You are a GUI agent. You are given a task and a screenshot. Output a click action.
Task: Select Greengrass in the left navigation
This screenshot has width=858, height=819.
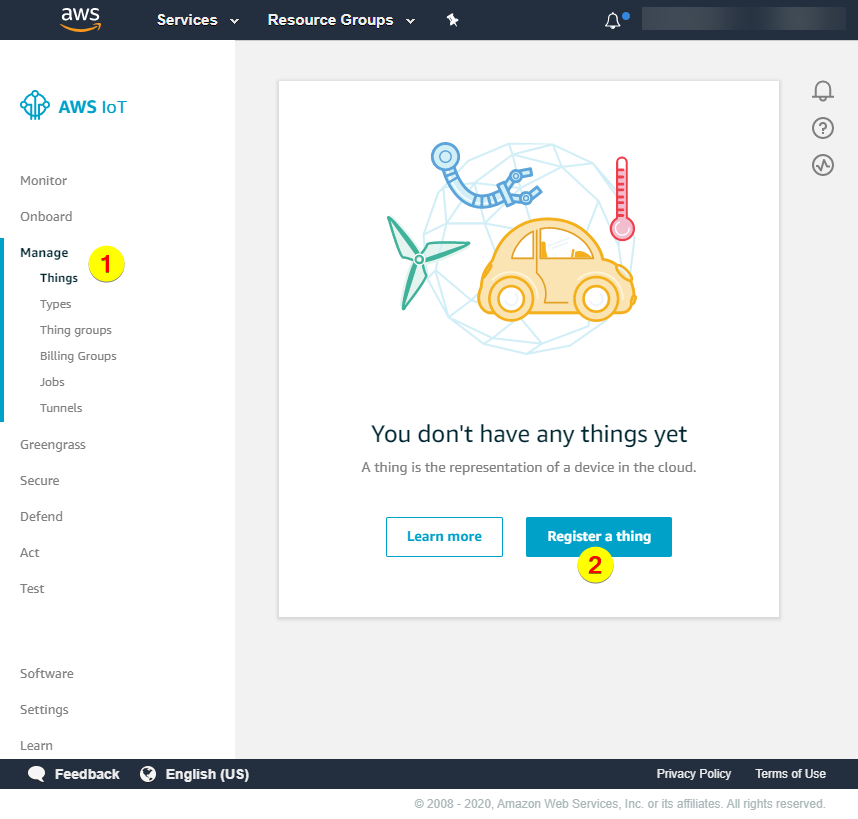(53, 444)
